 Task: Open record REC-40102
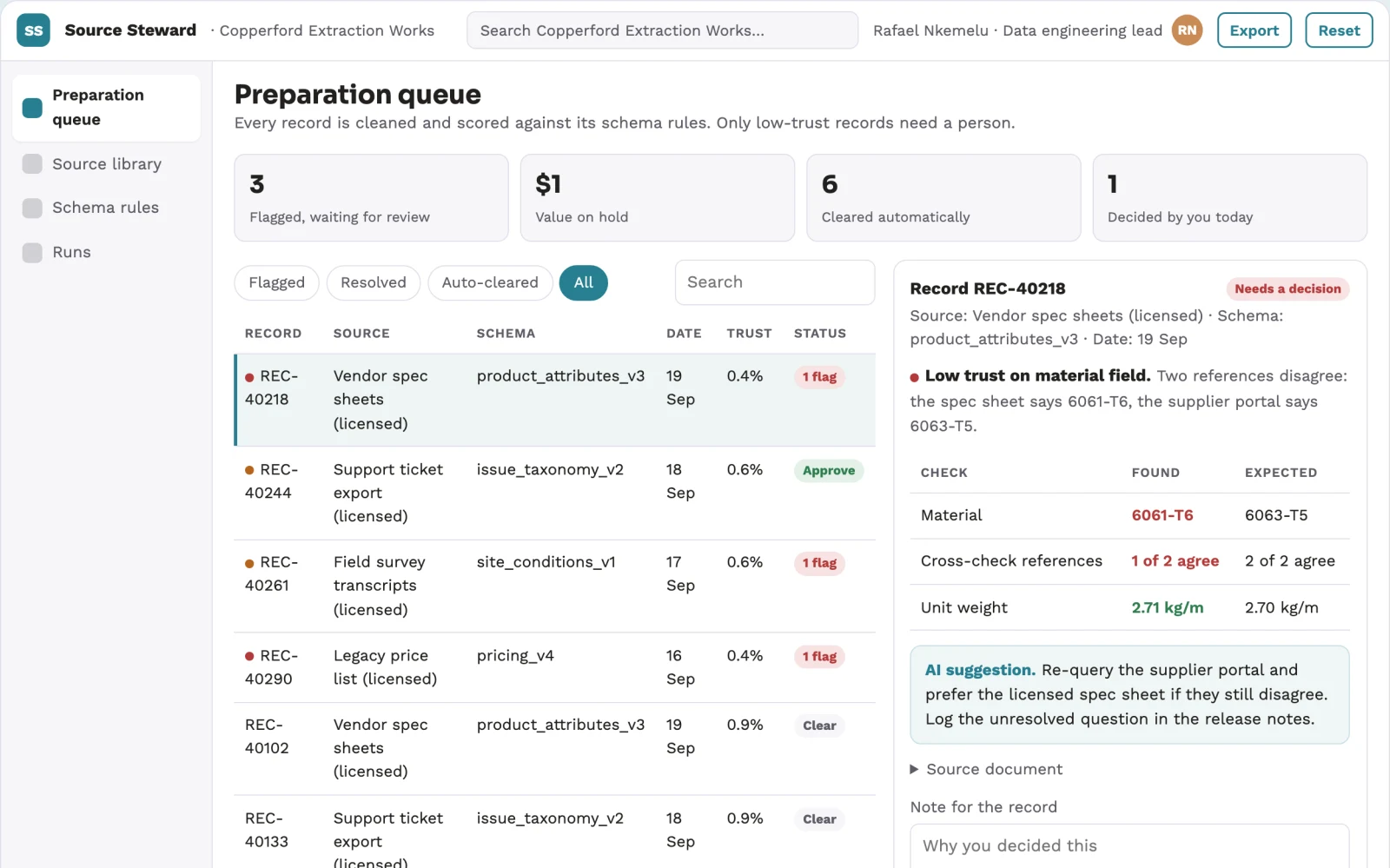554,748
